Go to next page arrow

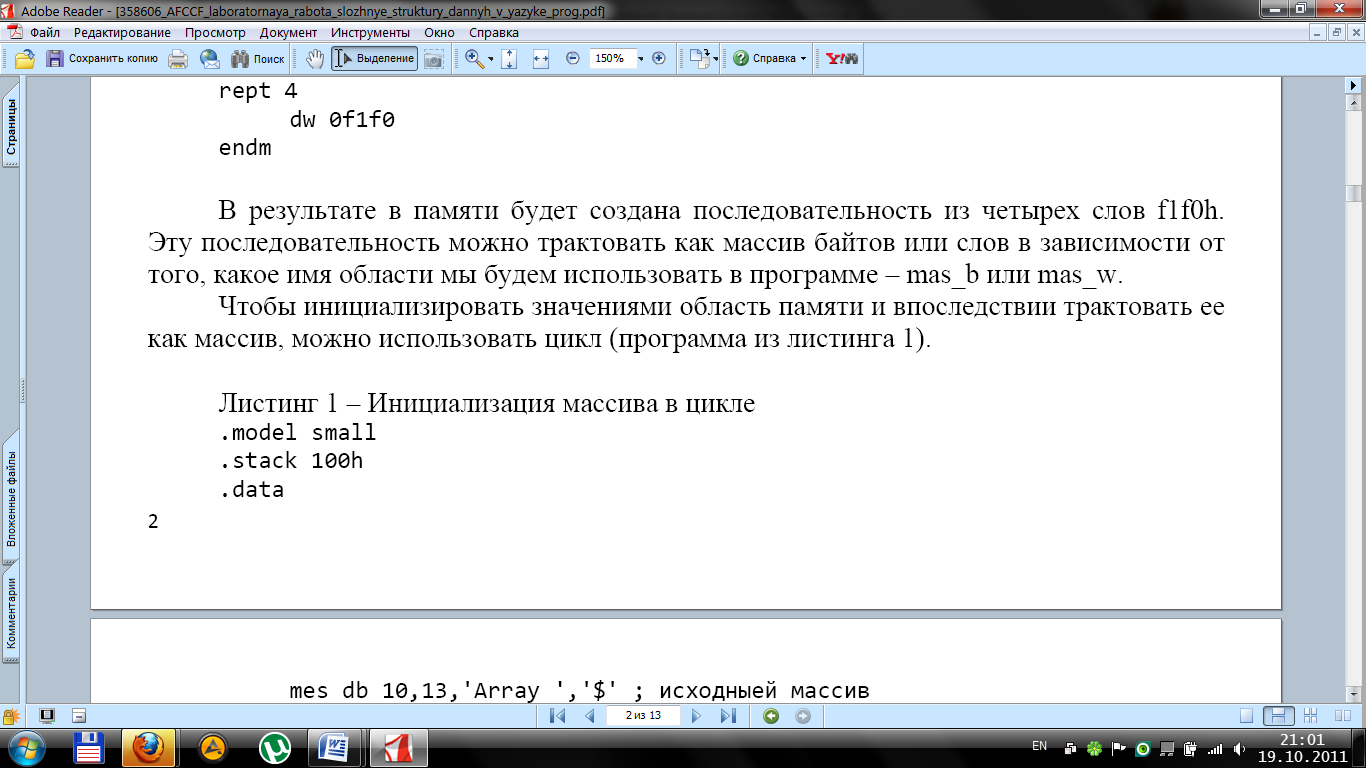[x=697, y=716]
